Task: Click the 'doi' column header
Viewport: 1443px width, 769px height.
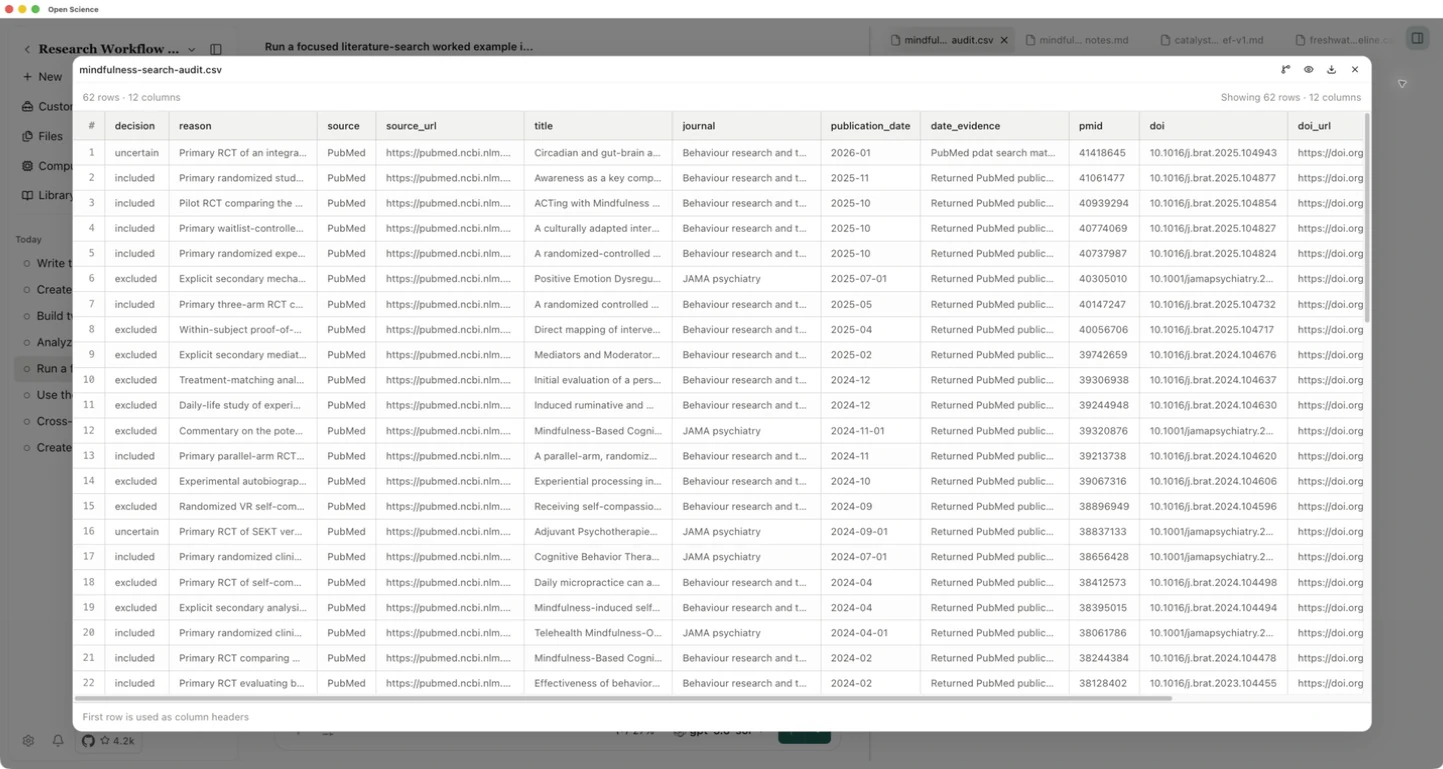Action: pyautogui.click(x=1213, y=126)
